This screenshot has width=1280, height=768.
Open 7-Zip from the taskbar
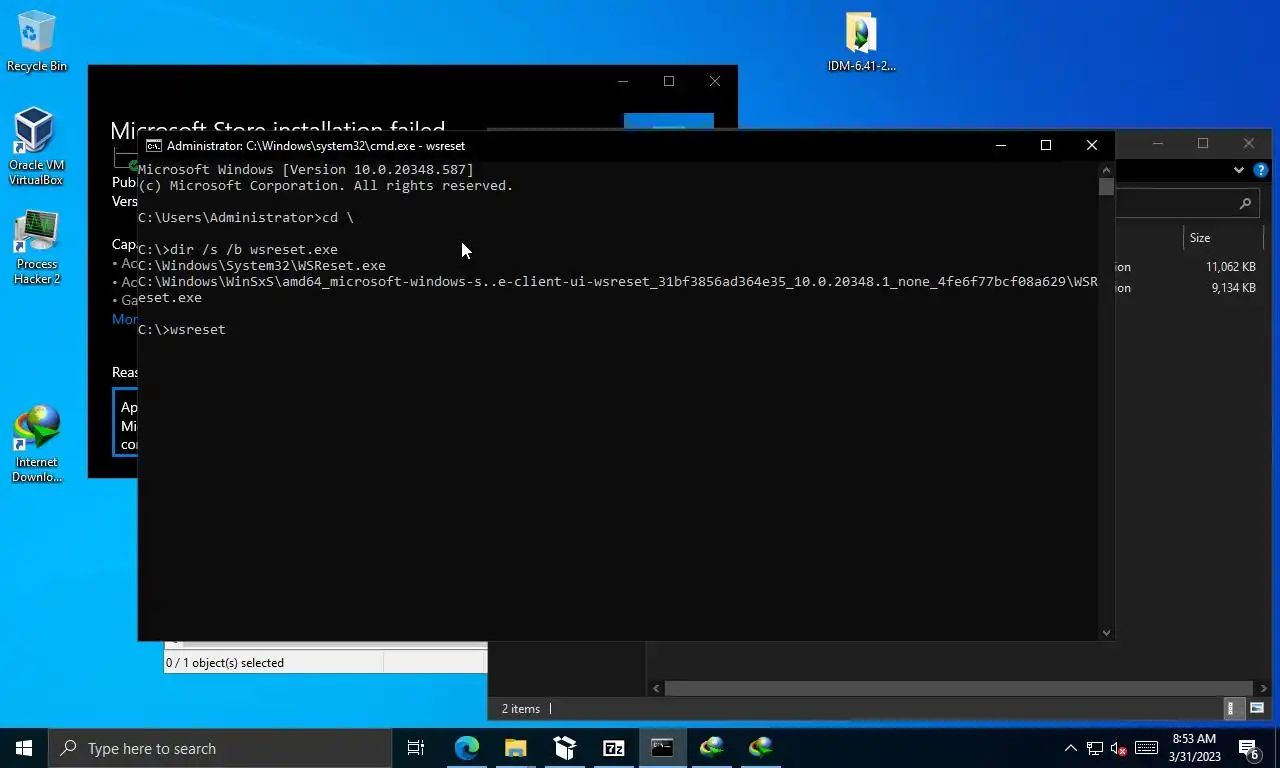pyautogui.click(x=613, y=748)
